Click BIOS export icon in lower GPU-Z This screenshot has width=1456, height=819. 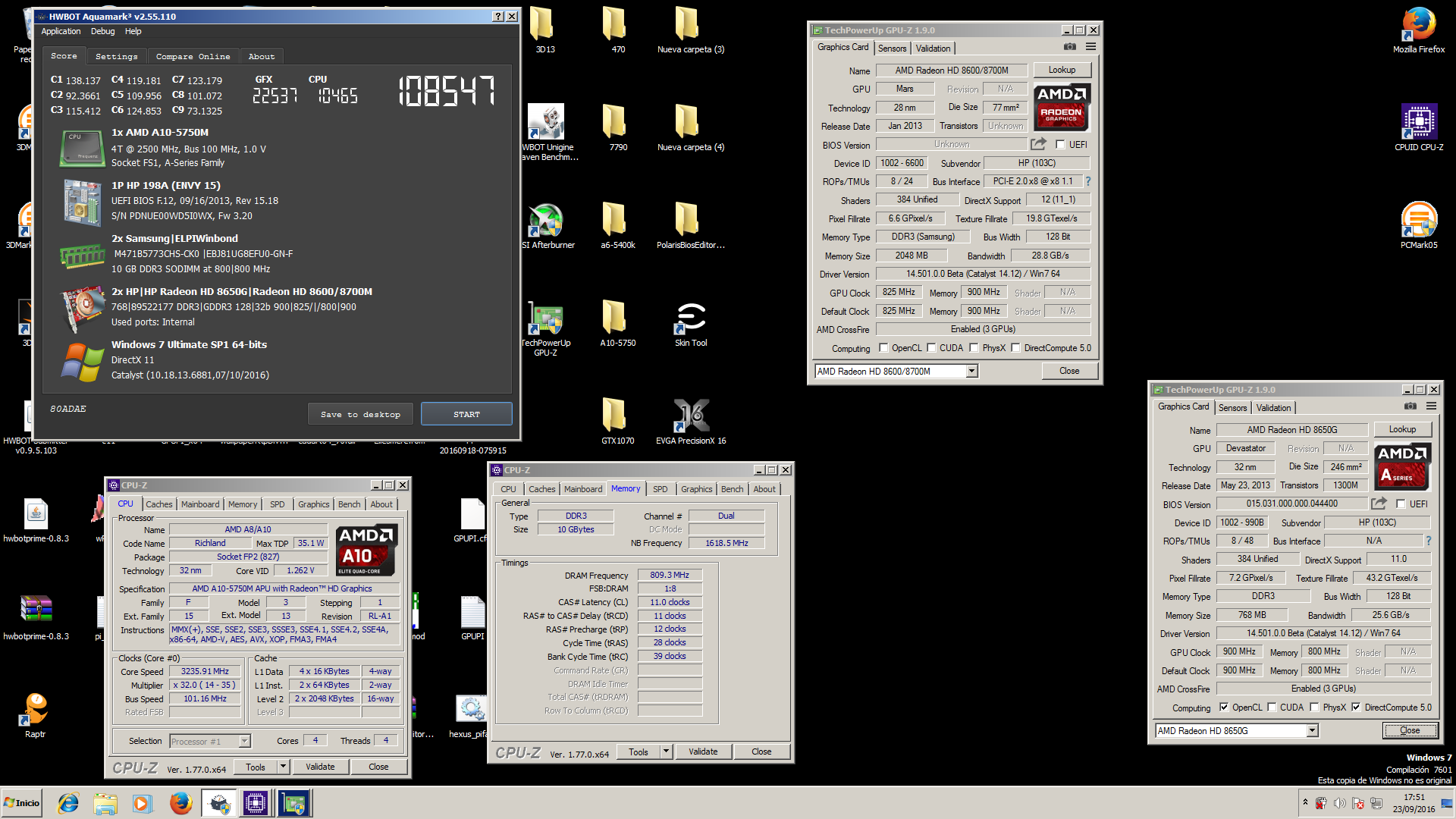(x=1379, y=504)
